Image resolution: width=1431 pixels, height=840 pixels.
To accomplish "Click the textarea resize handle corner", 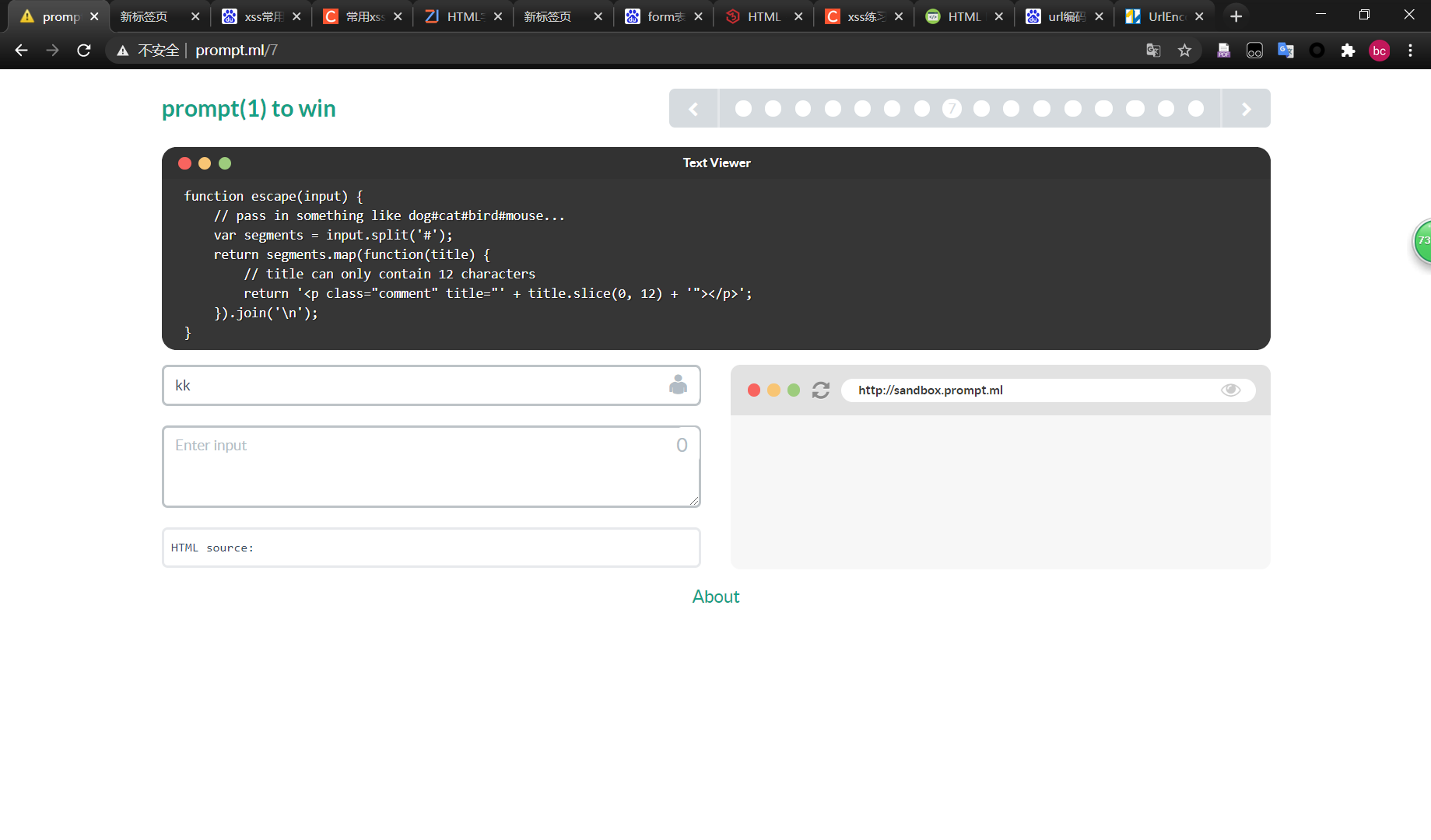I will (694, 500).
